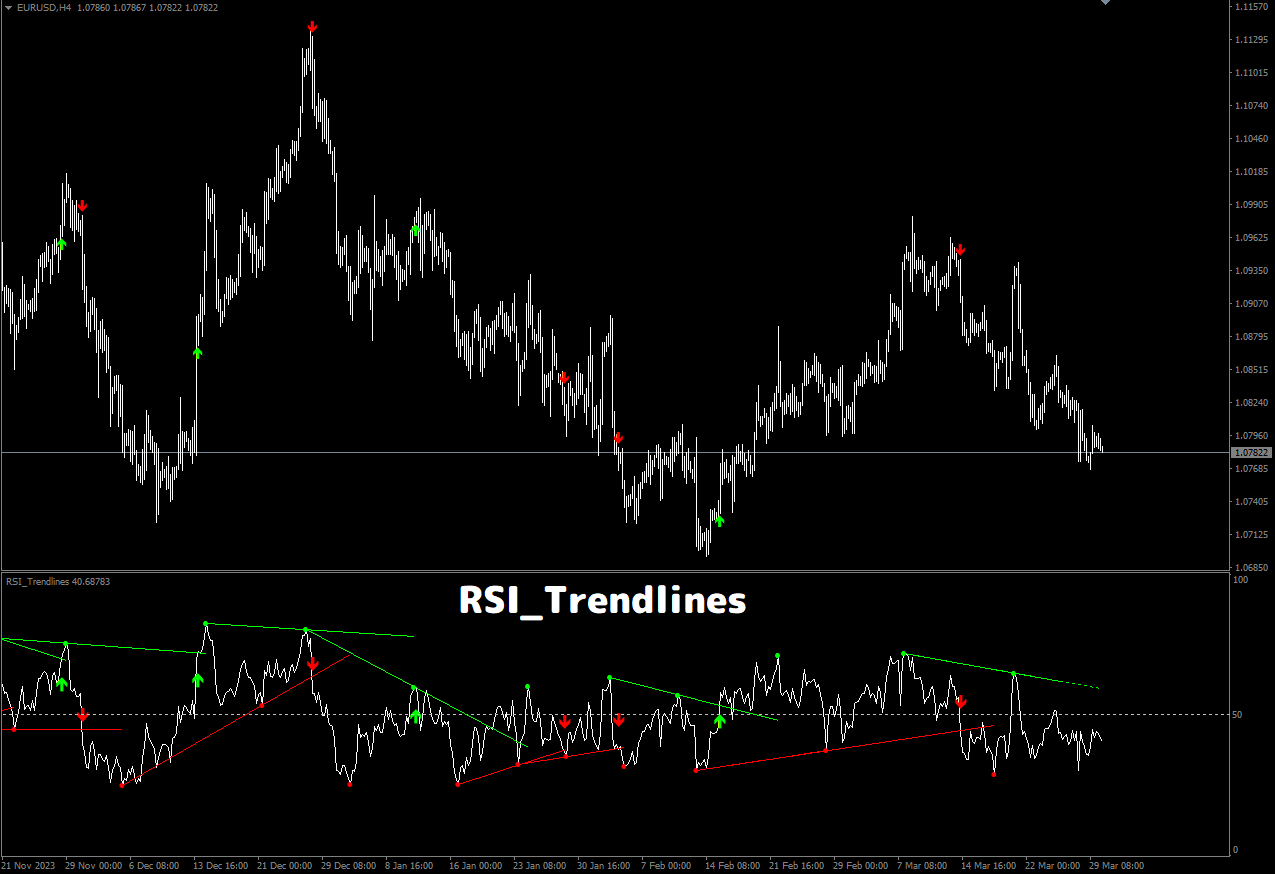The height and width of the screenshot is (874, 1275).
Task: Click the scroll-to-end triangle at top right
Action: point(1104,4)
